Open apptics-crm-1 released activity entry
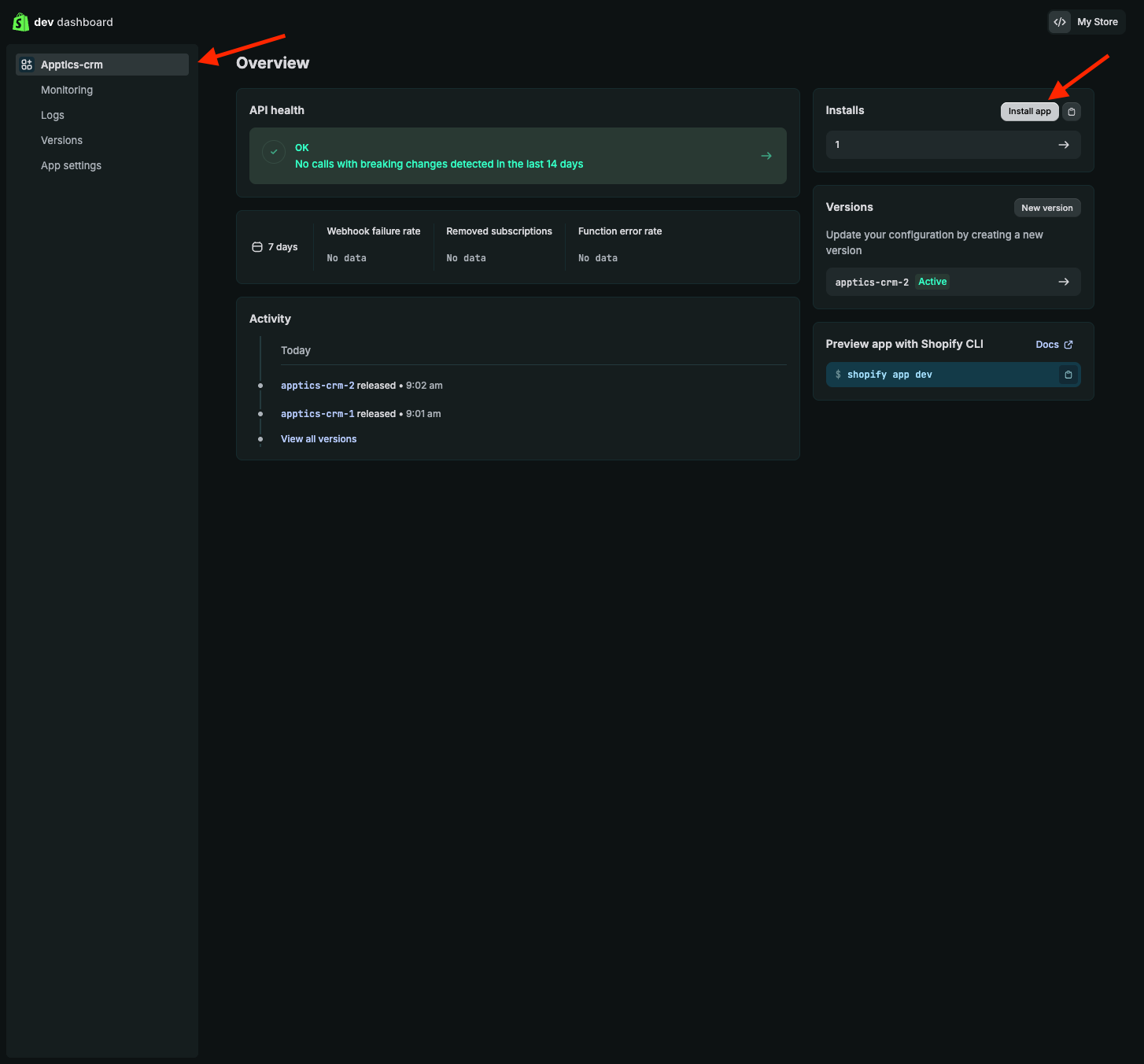This screenshot has width=1144, height=1064. pos(318,414)
